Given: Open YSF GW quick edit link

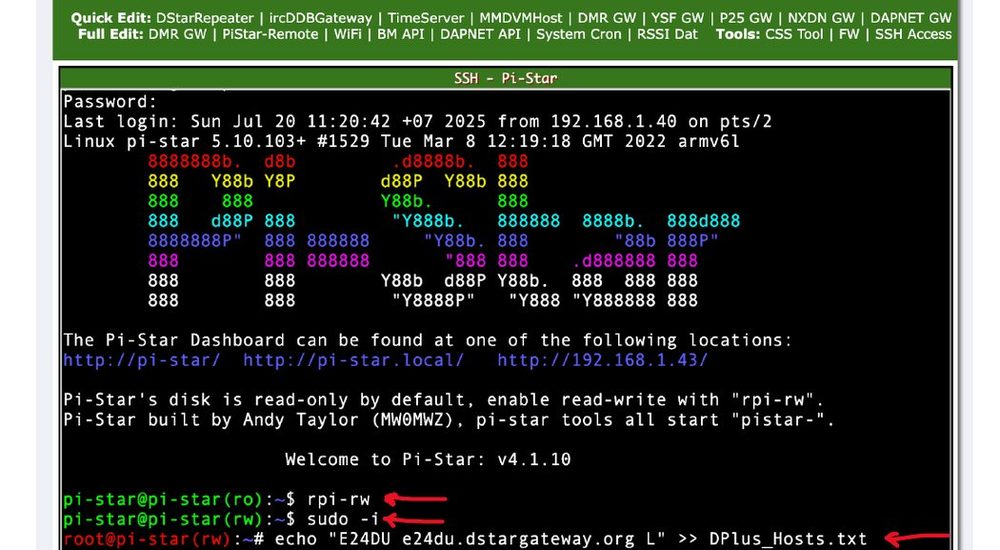Looking at the screenshot, I should [677, 19].
